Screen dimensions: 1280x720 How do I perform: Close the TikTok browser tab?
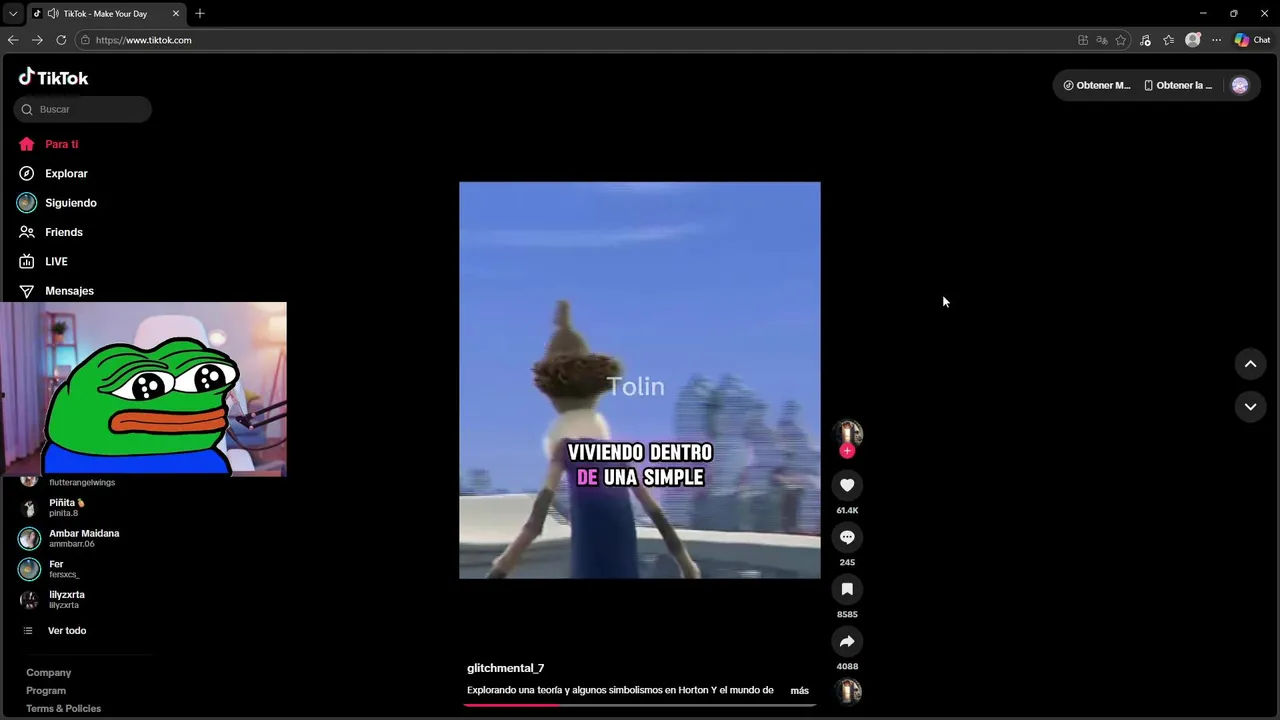click(176, 13)
